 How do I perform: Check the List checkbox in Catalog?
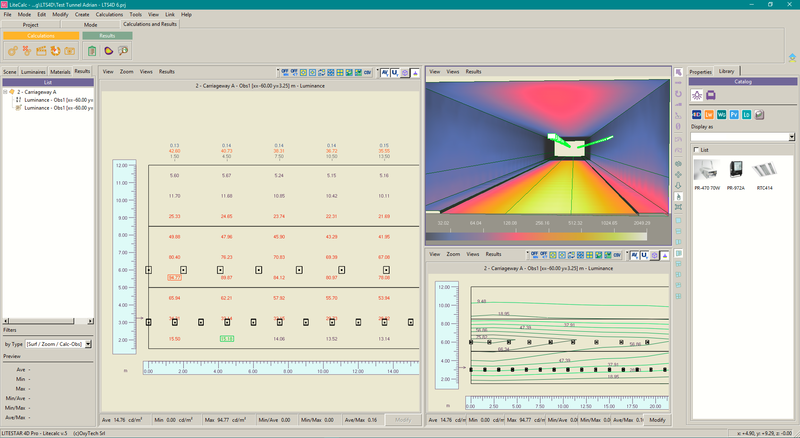(x=696, y=150)
